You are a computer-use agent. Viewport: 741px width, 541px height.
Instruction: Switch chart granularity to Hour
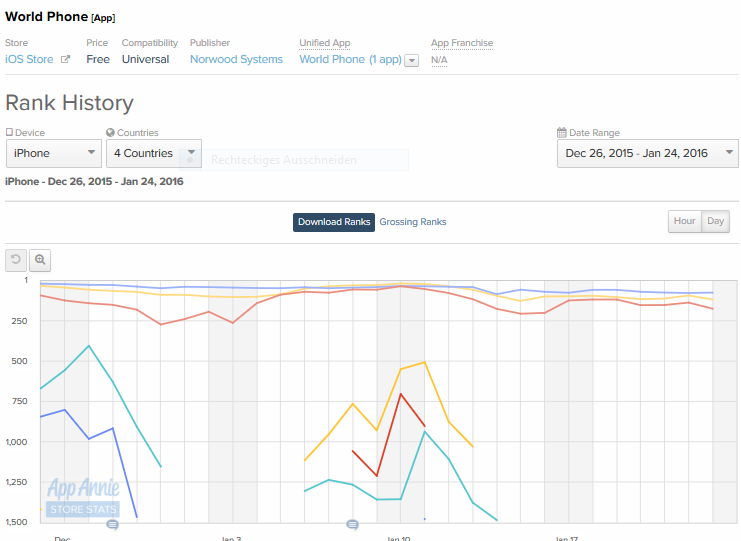pos(684,221)
